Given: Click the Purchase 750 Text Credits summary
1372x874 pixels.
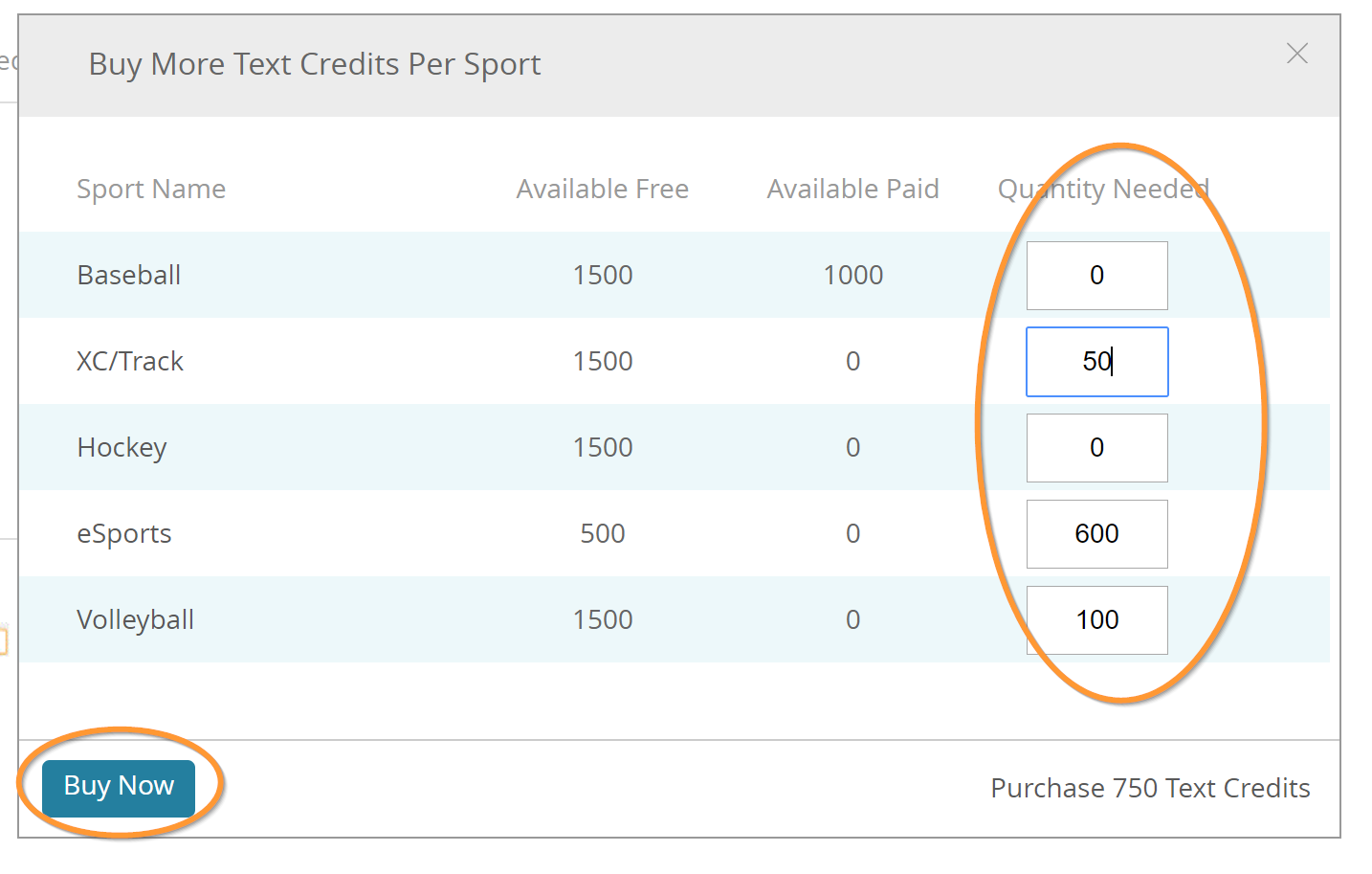Looking at the screenshot, I should (x=1150, y=788).
